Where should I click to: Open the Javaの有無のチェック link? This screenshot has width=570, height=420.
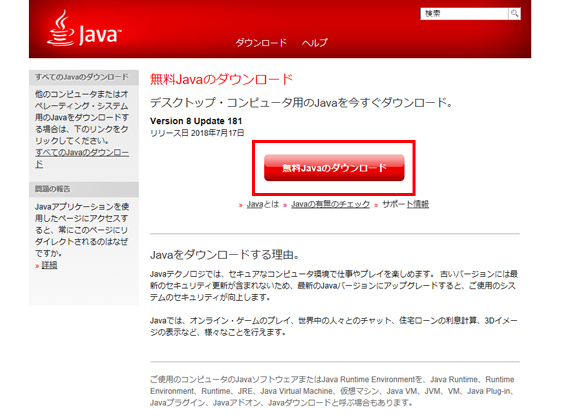330,204
